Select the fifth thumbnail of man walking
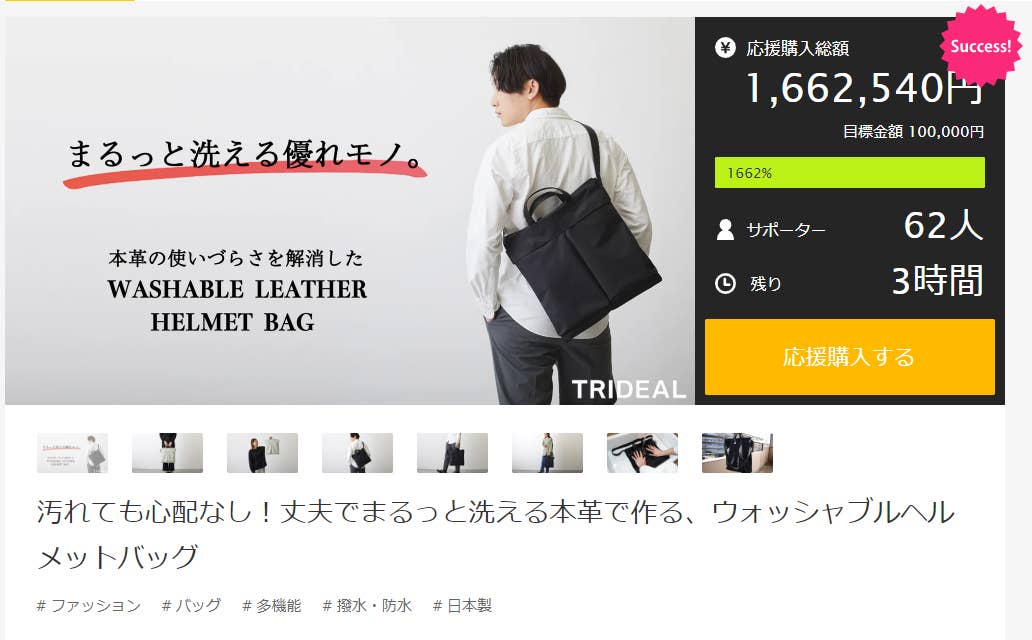Viewport: 1032px width, 640px height. [452, 452]
